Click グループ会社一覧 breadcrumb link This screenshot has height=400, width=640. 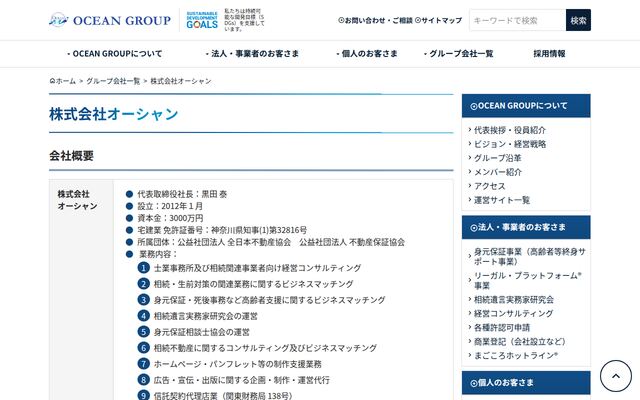(x=113, y=81)
